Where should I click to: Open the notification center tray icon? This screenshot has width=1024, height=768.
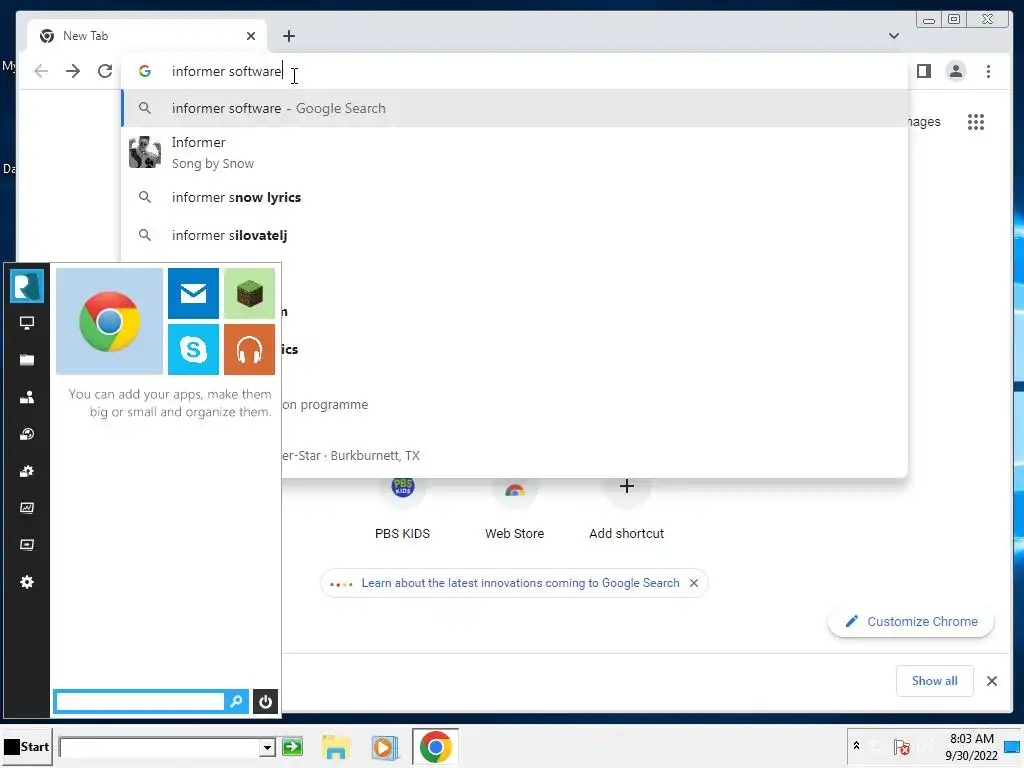coord(1012,747)
